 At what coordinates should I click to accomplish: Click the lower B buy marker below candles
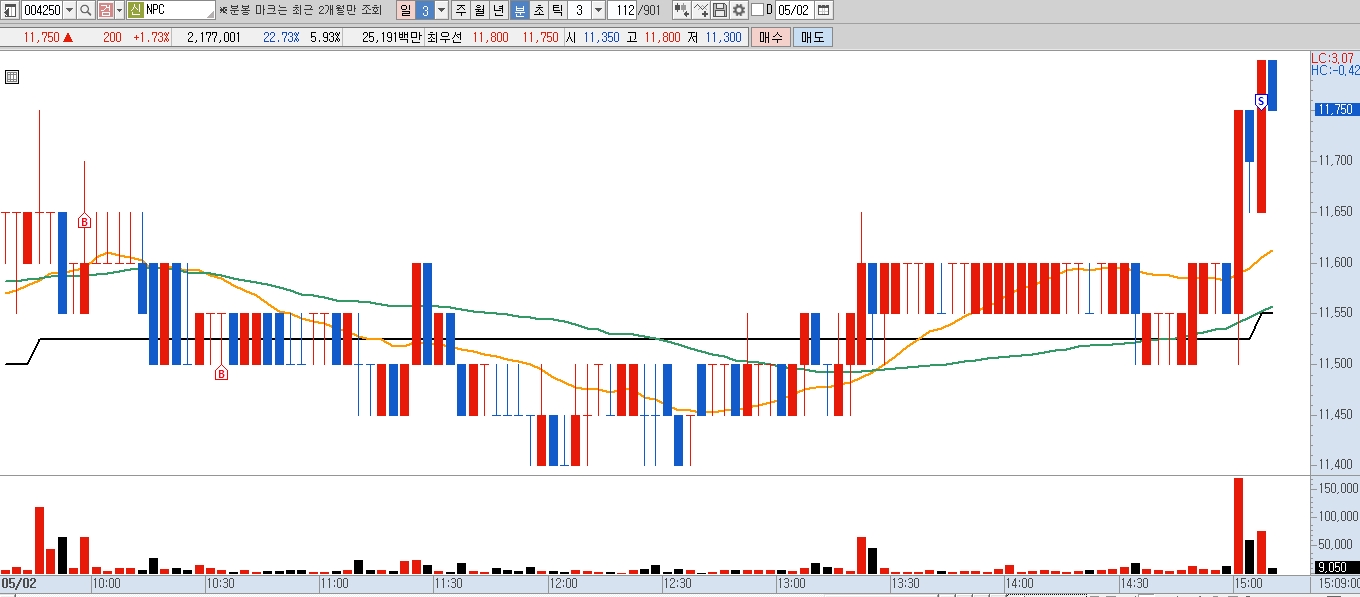(222, 374)
